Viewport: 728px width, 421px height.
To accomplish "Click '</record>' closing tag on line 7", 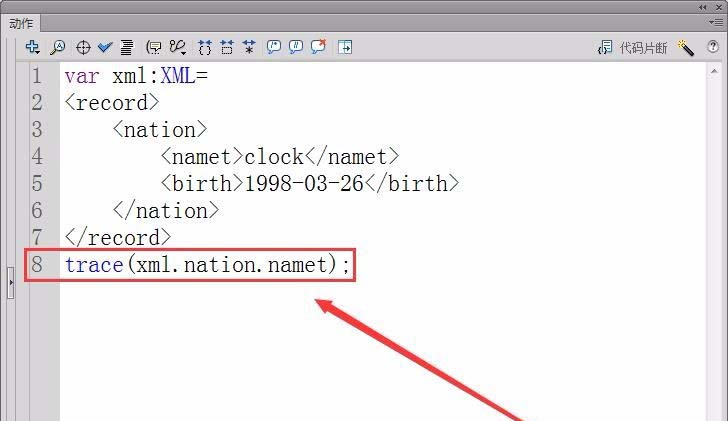I will [118, 238].
